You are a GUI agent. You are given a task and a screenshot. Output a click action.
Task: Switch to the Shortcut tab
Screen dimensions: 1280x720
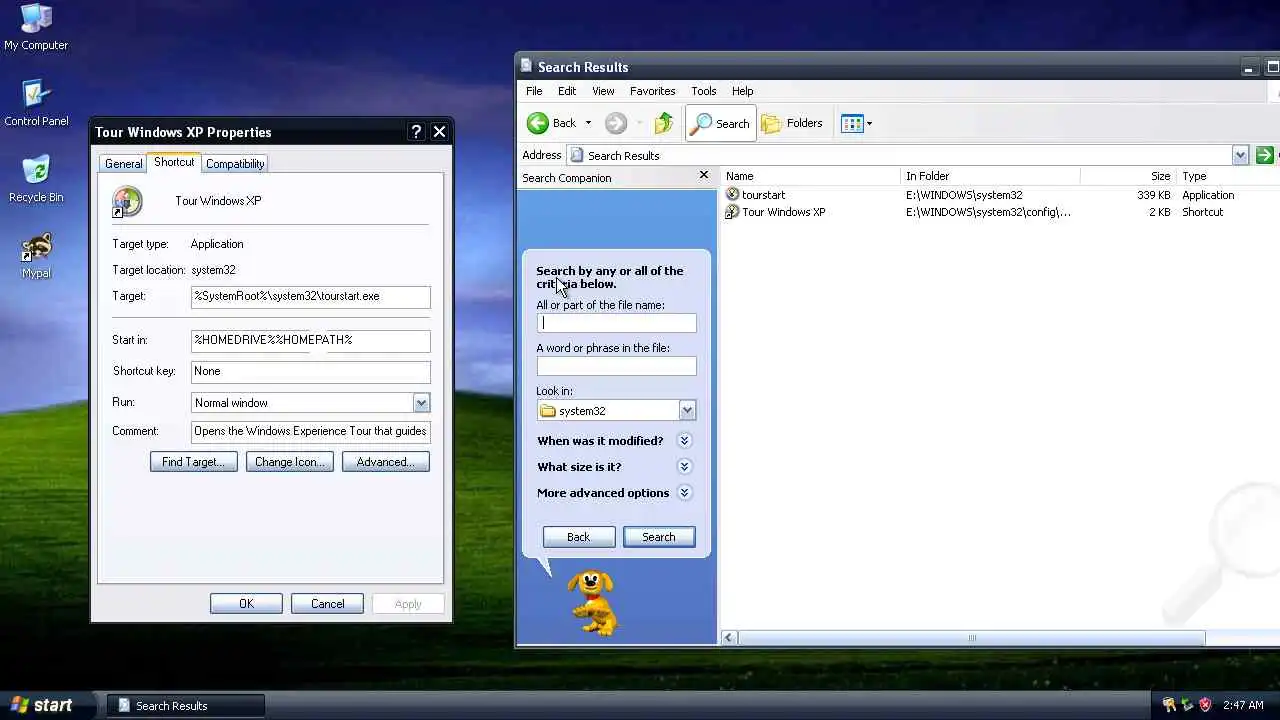pos(174,162)
